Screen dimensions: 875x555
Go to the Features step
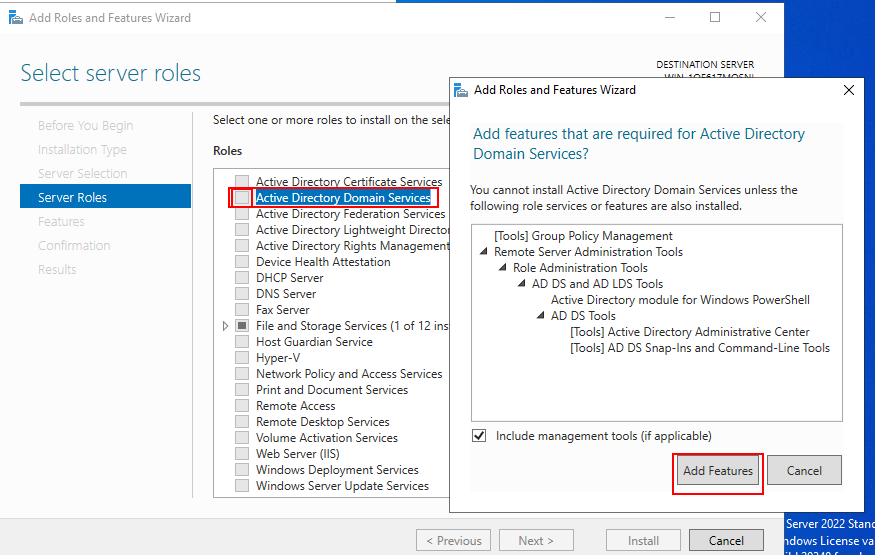(61, 221)
